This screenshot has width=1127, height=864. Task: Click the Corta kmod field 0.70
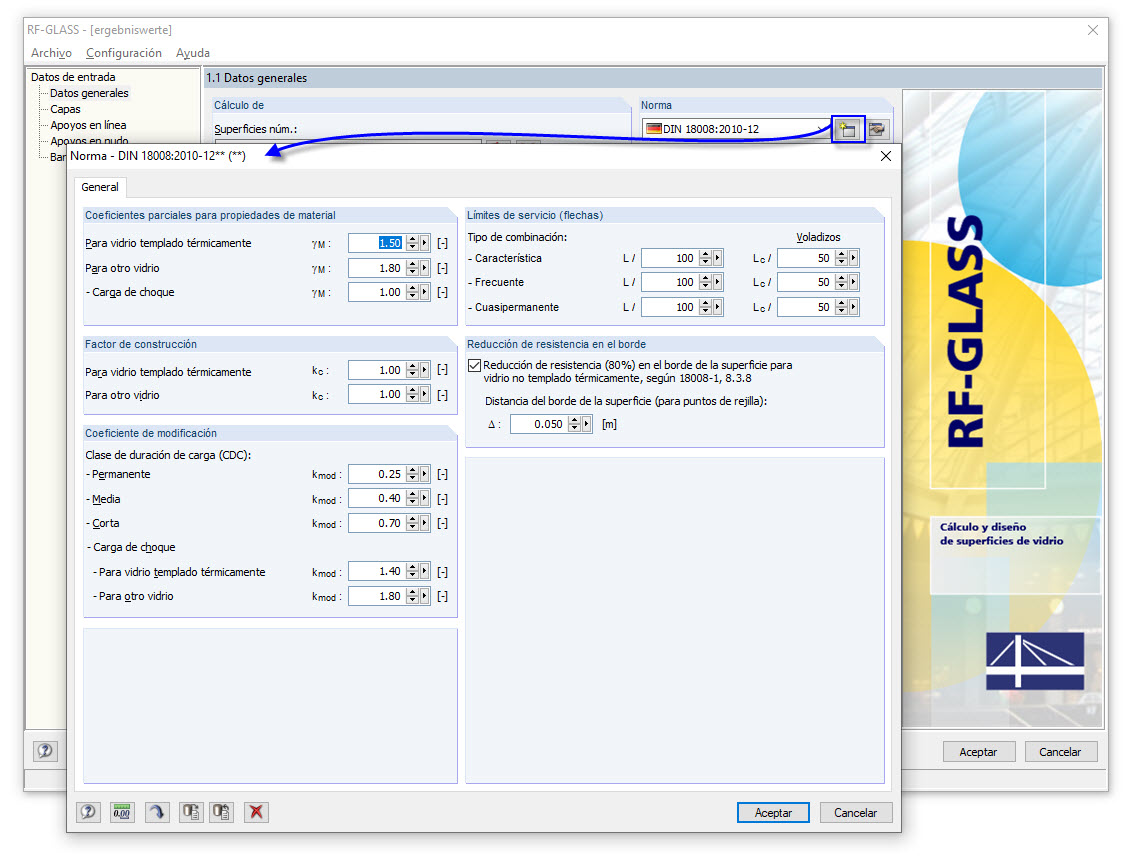377,523
